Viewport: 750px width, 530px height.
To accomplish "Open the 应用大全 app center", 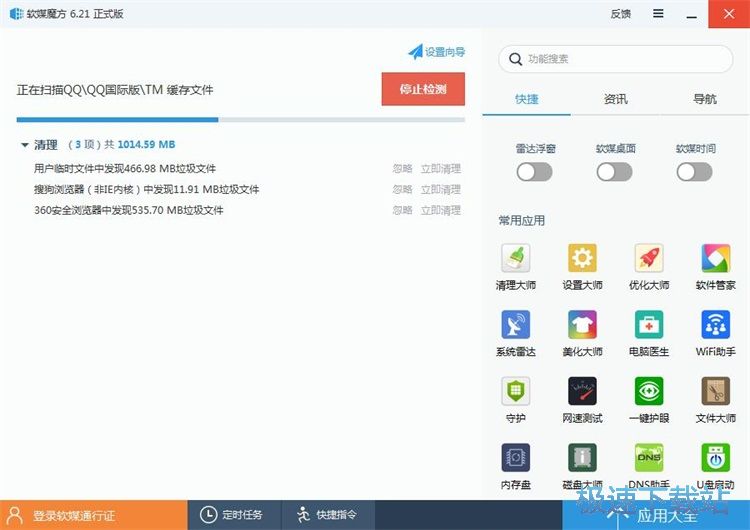I will [656, 515].
